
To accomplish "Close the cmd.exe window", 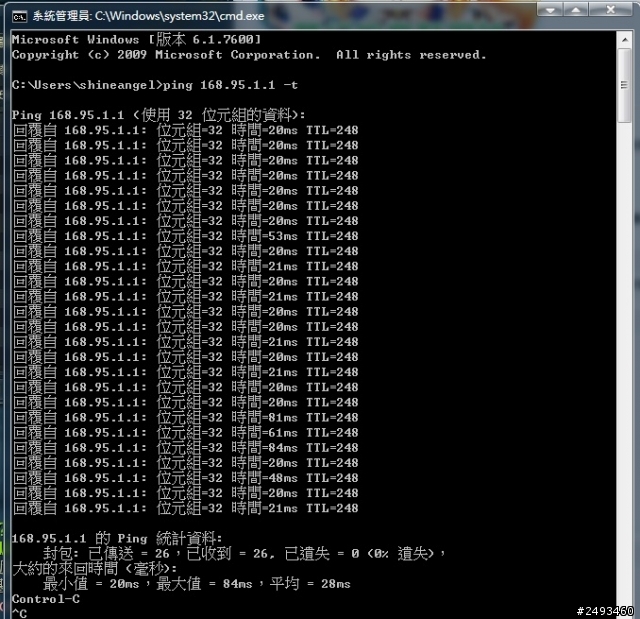I will 610,10.
